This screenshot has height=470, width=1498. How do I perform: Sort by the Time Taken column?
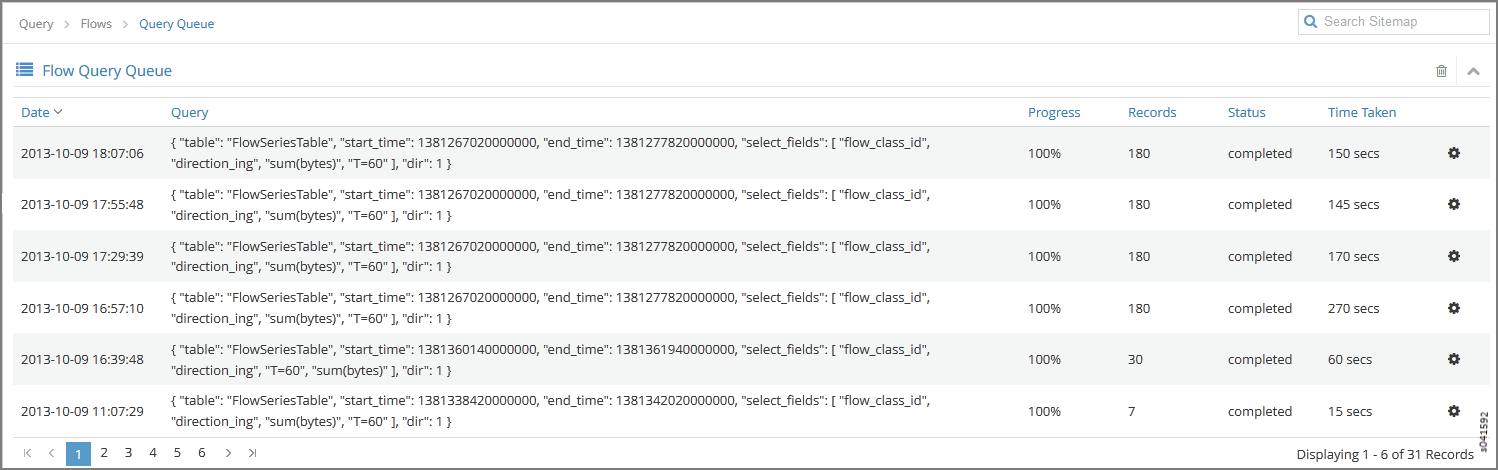coord(1362,112)
